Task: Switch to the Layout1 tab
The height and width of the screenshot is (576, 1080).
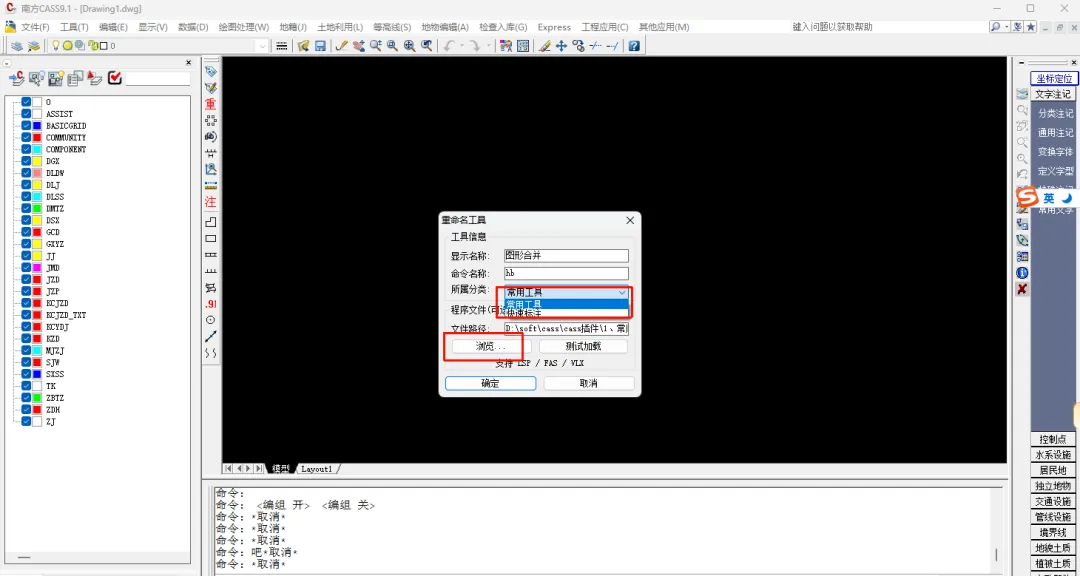Action: [x=317, y=469]
